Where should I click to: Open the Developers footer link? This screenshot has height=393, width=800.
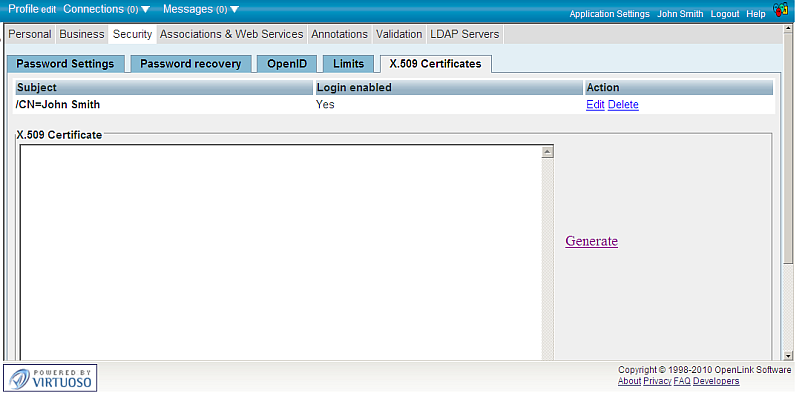716,381
